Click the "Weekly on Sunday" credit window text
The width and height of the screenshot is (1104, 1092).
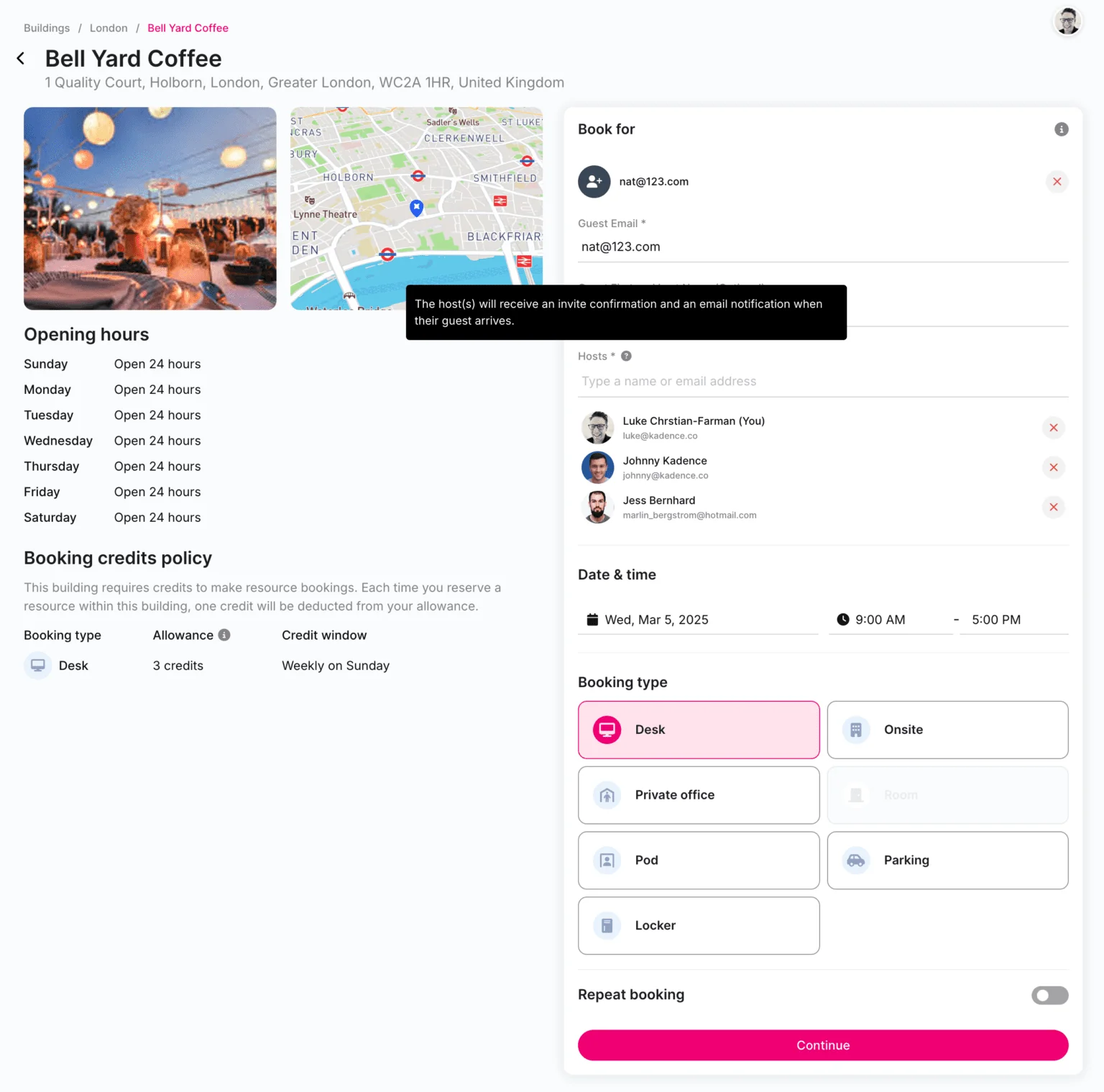tap(336, 666)
